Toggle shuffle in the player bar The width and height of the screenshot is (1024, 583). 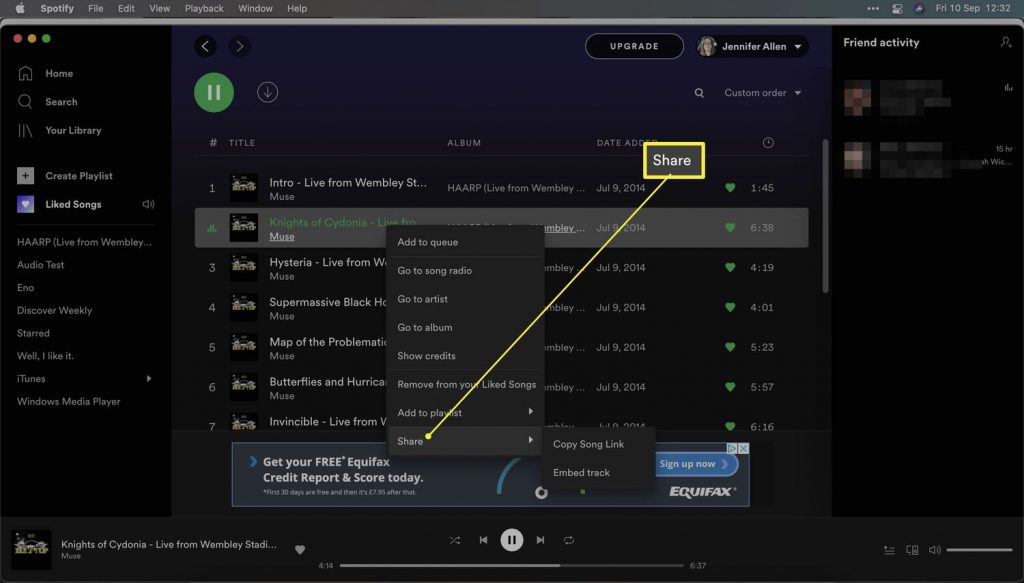coord(455,540)
